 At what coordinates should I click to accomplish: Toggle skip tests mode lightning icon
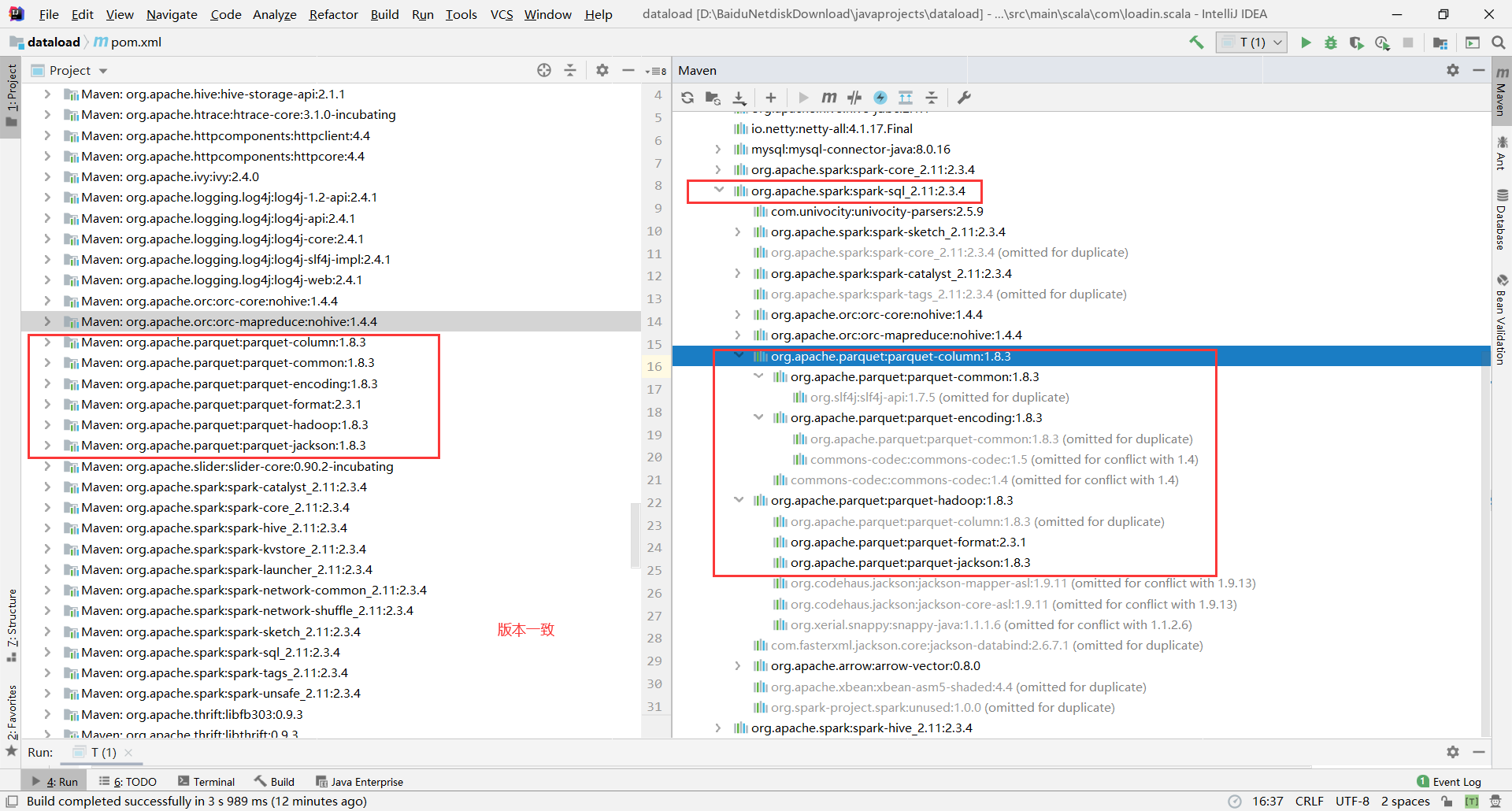(880, 98)
